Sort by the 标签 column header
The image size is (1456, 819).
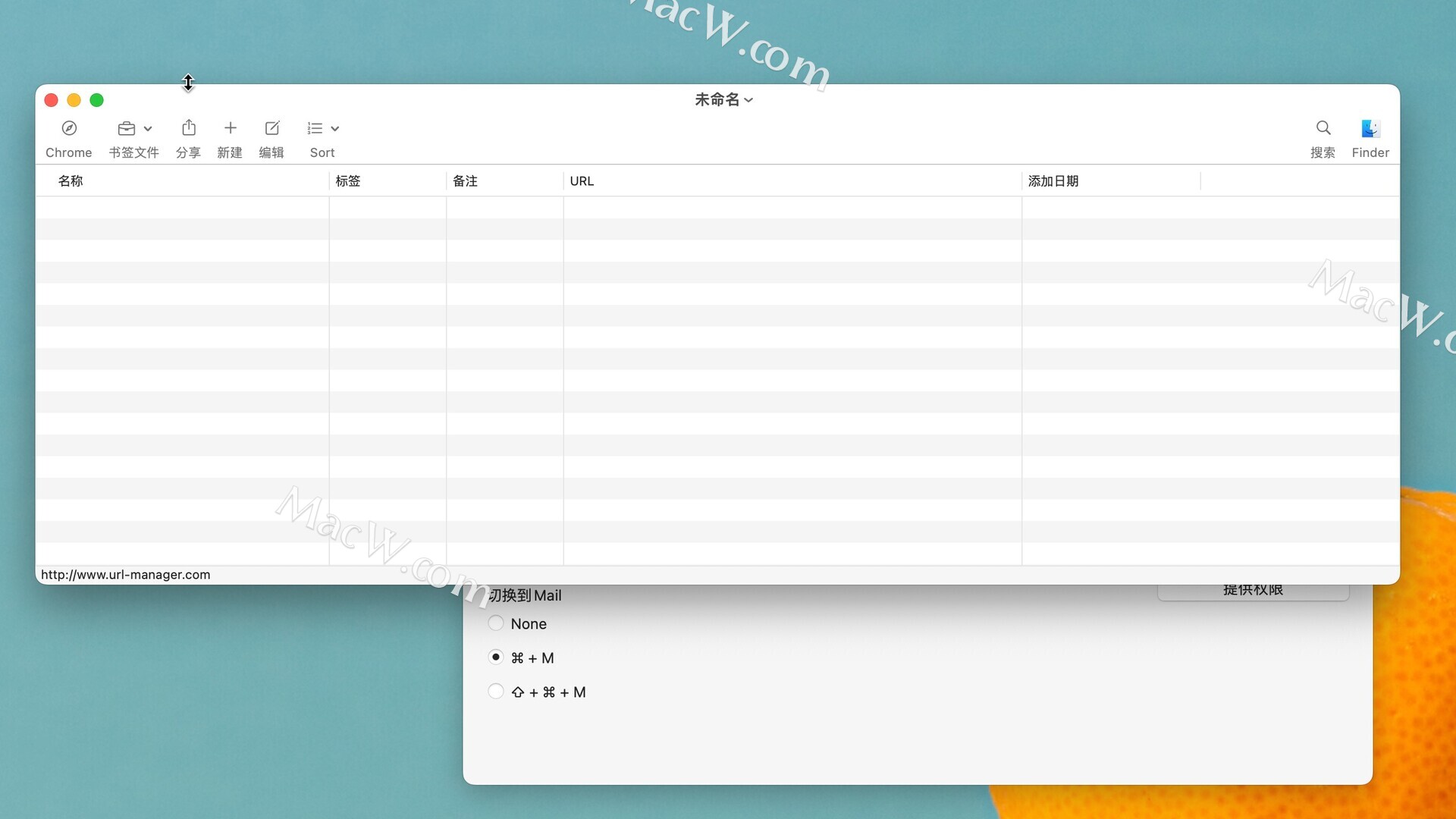tap(388, 181)
